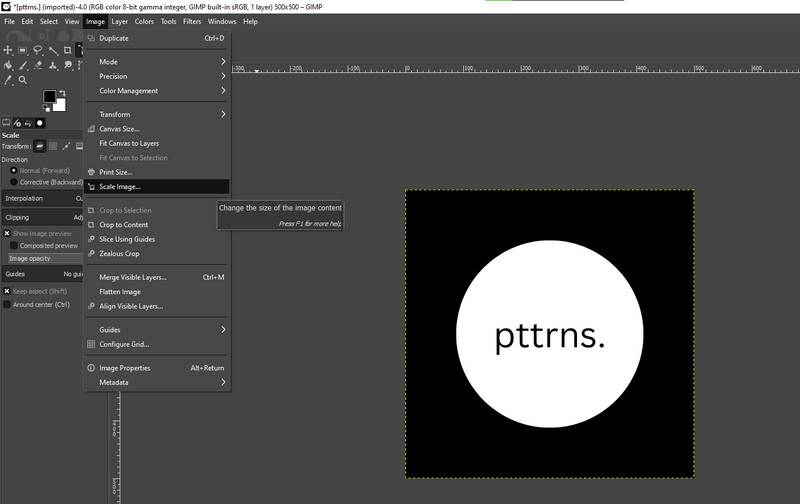
Task: Enable Composited preview checkbox
Action: [14, 246]
